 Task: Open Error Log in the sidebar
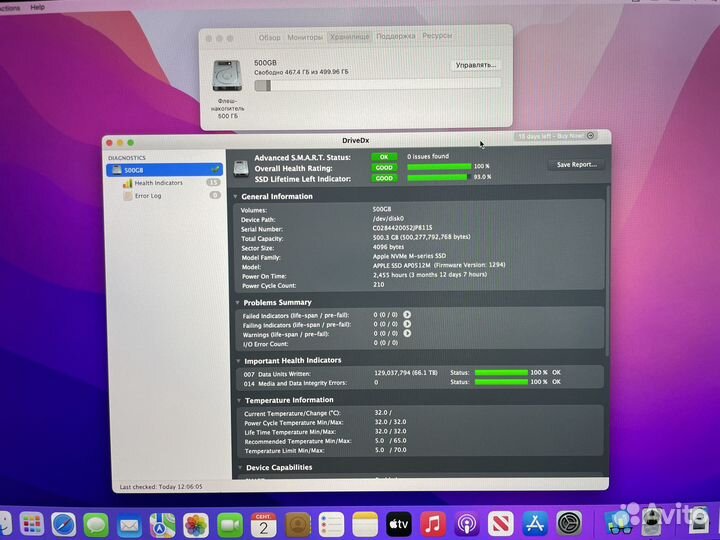(x=148, y=196)
